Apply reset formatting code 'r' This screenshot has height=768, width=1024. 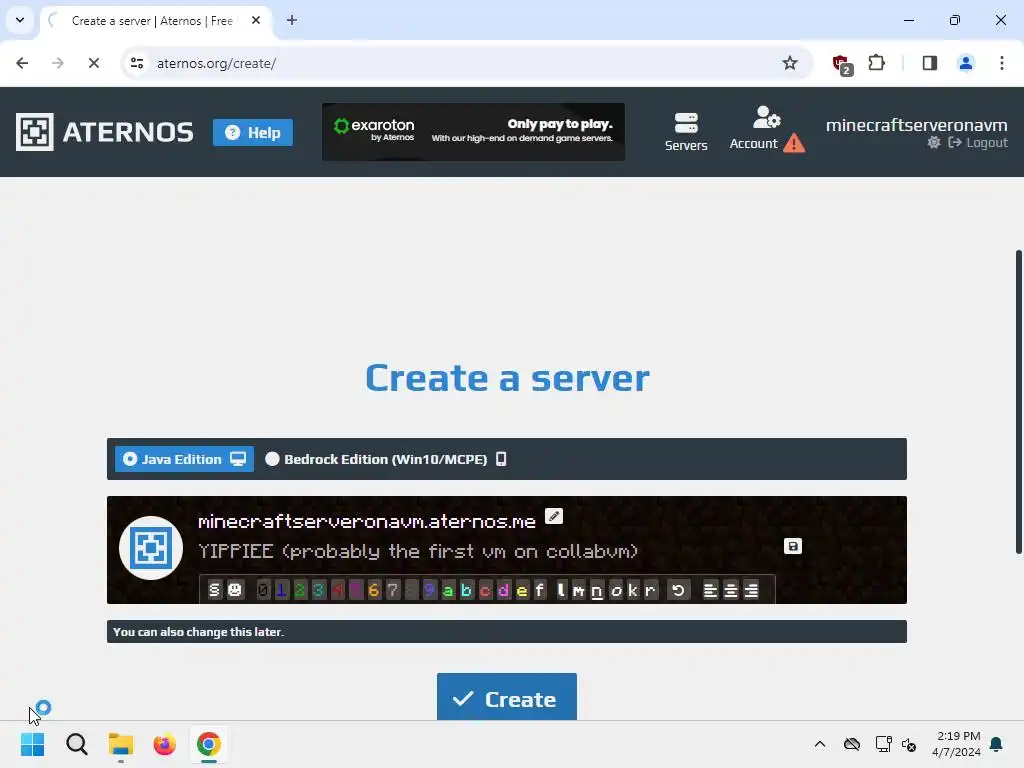pyautogui.click(x=650, y=590)
